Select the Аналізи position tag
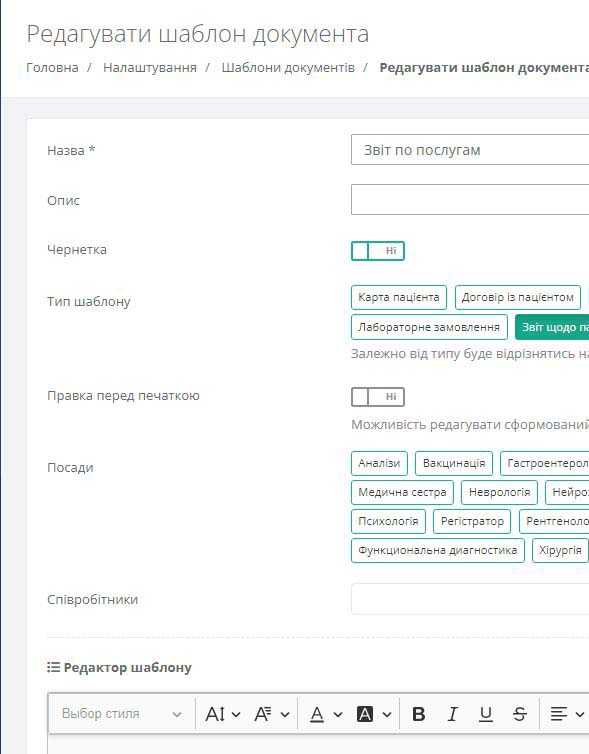 [379, 463]
